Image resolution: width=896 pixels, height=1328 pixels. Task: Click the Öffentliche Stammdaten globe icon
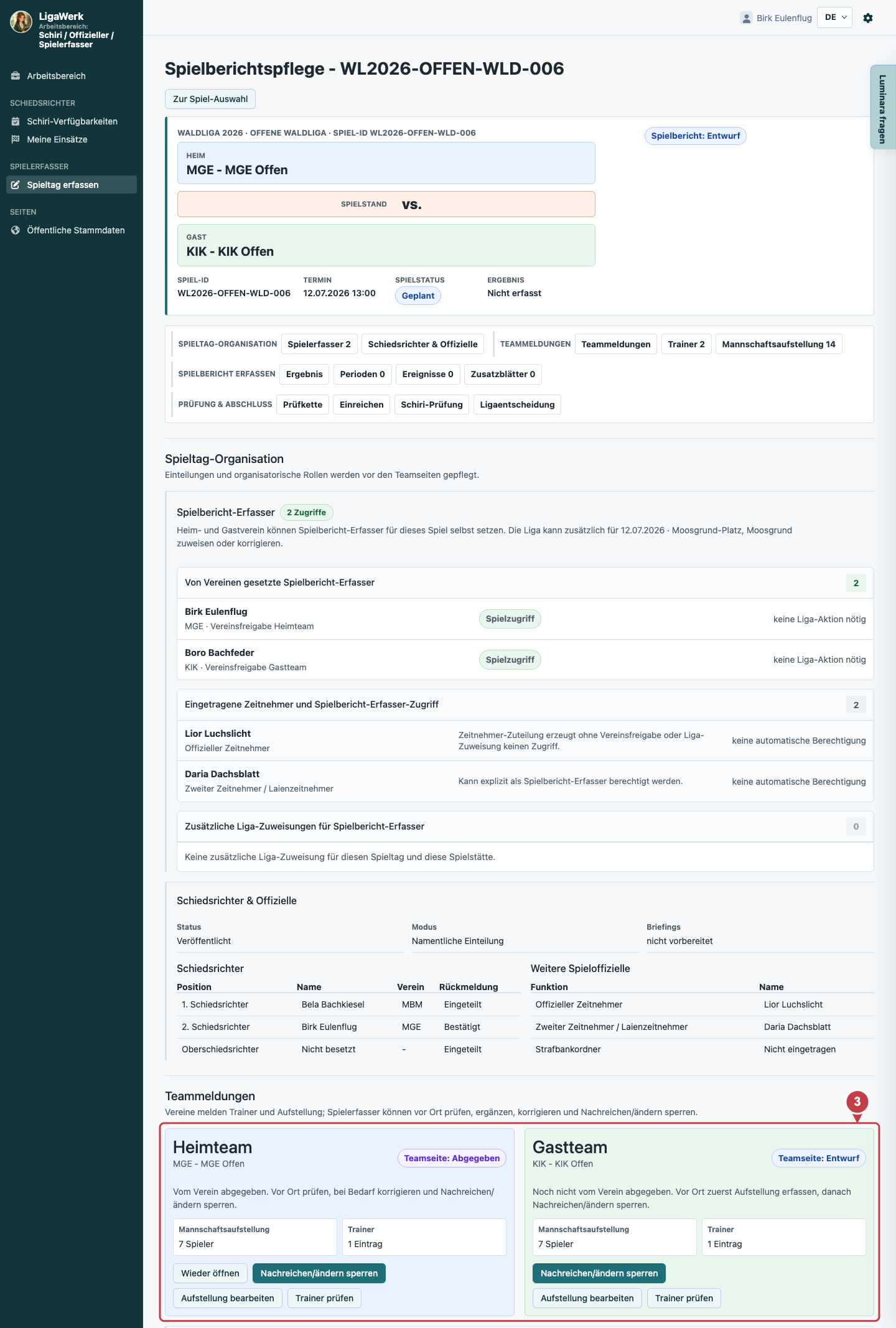16,230
